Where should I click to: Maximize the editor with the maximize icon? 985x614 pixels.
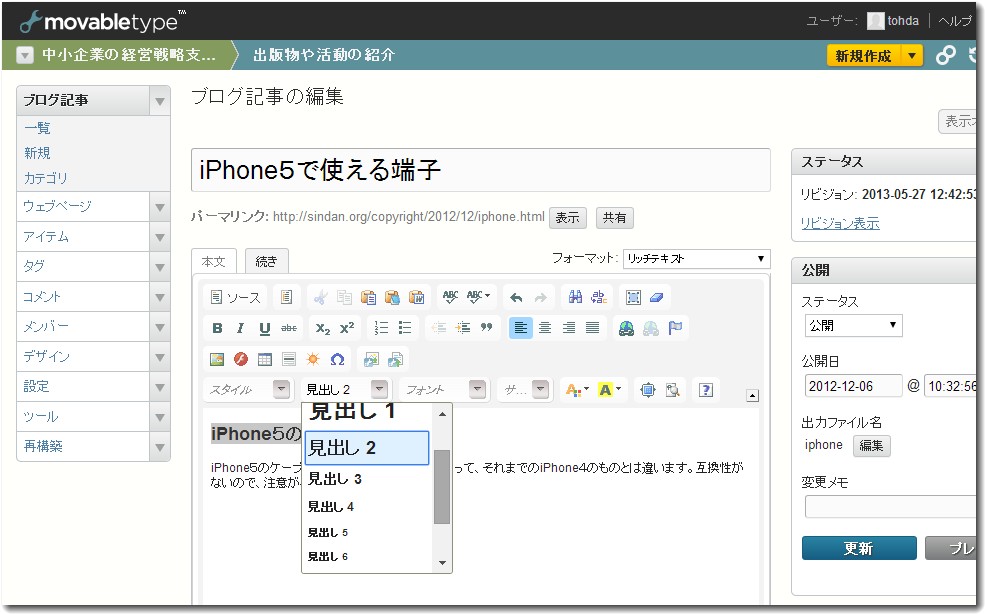point(647,390)
